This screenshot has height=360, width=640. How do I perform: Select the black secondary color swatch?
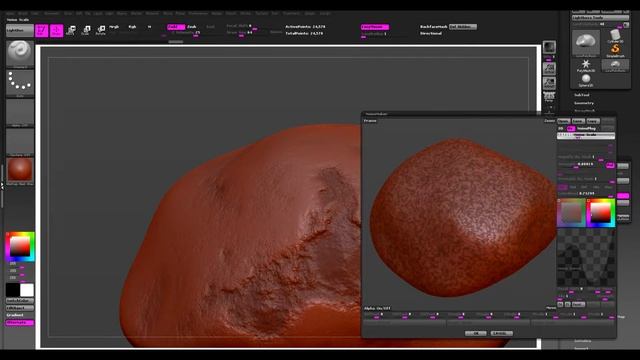(13, 290)
